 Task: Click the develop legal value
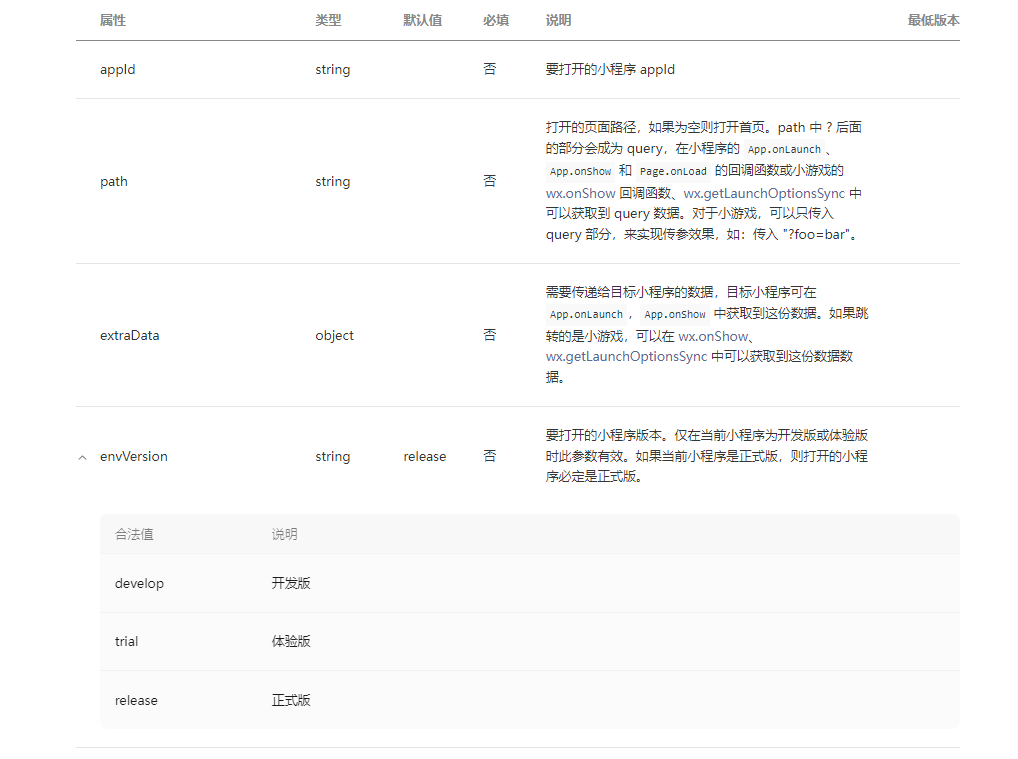(x=140, y=583)
